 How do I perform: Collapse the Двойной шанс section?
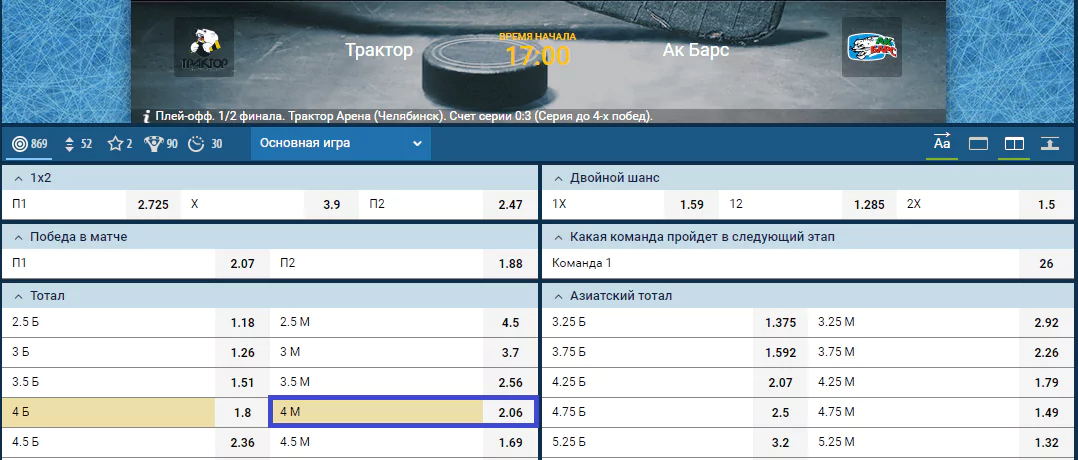[x=558, y=178]
